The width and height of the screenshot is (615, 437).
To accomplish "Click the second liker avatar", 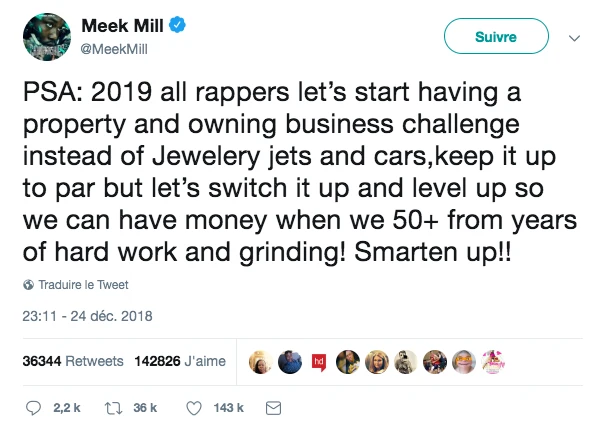I will pos(289,360).
